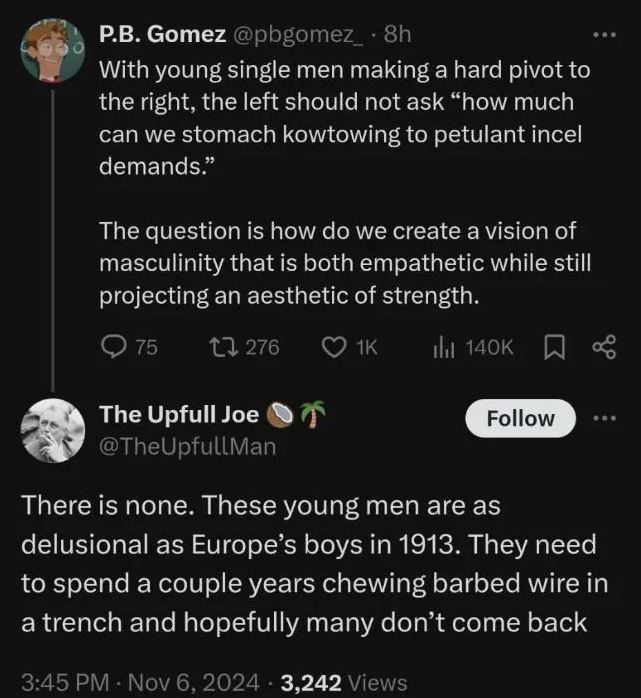View the 3,242 Views count
This screenshot has height=698, width=641.
click(x=344, y=682)
